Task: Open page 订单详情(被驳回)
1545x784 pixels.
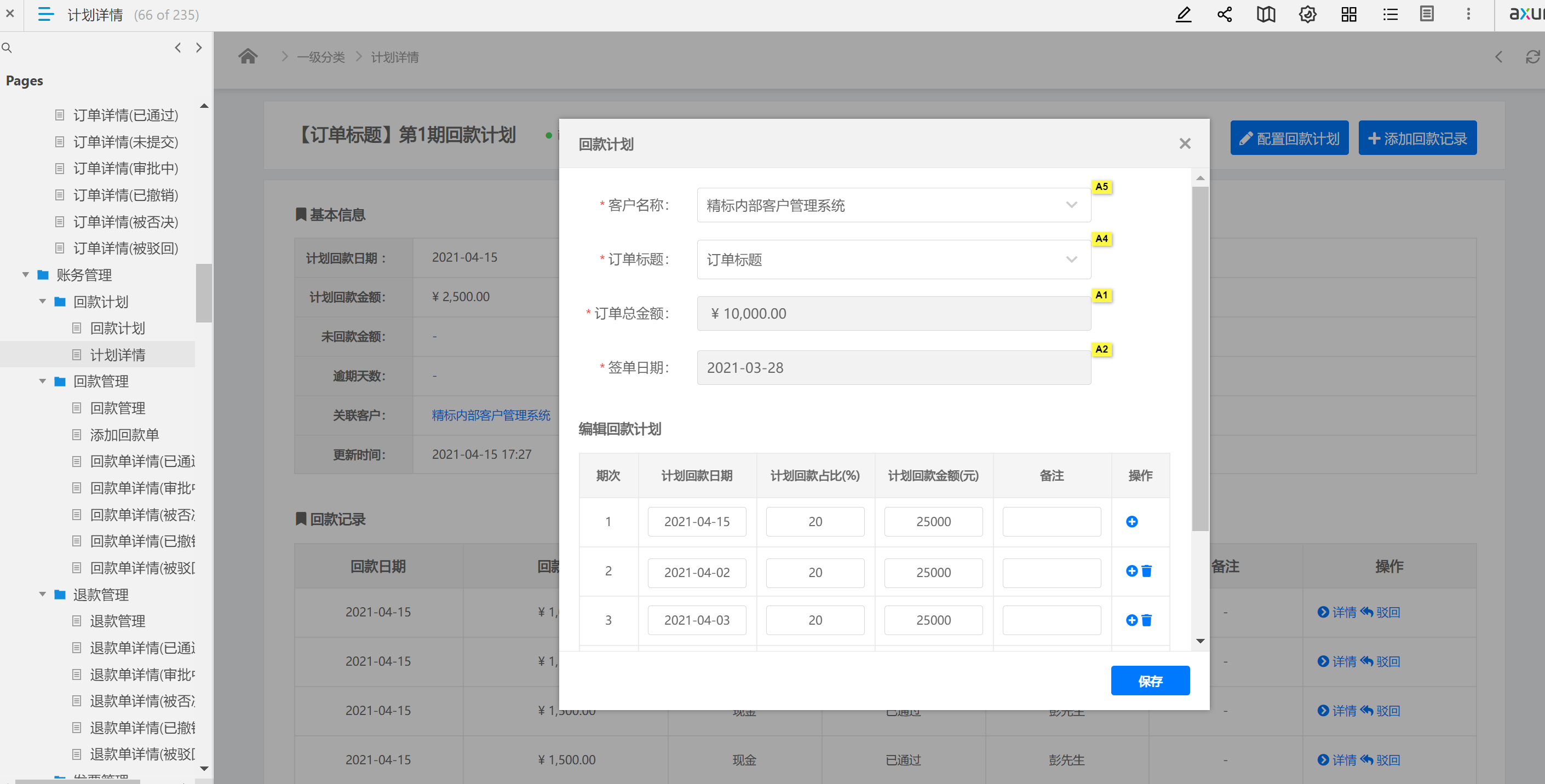Action: [125, 248]
